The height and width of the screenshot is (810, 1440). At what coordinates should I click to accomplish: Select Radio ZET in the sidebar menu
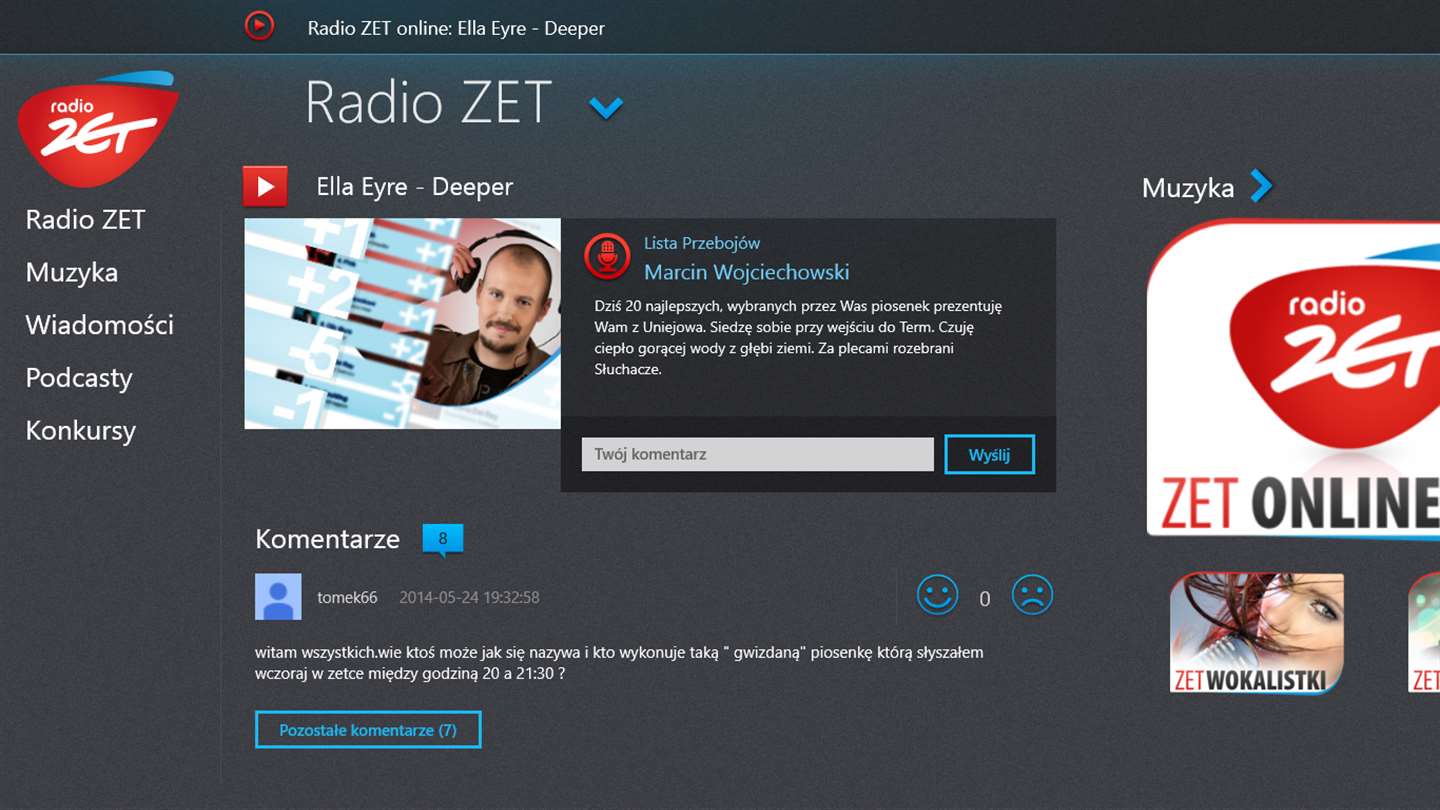pyautogui.click(x=86, y=220)
